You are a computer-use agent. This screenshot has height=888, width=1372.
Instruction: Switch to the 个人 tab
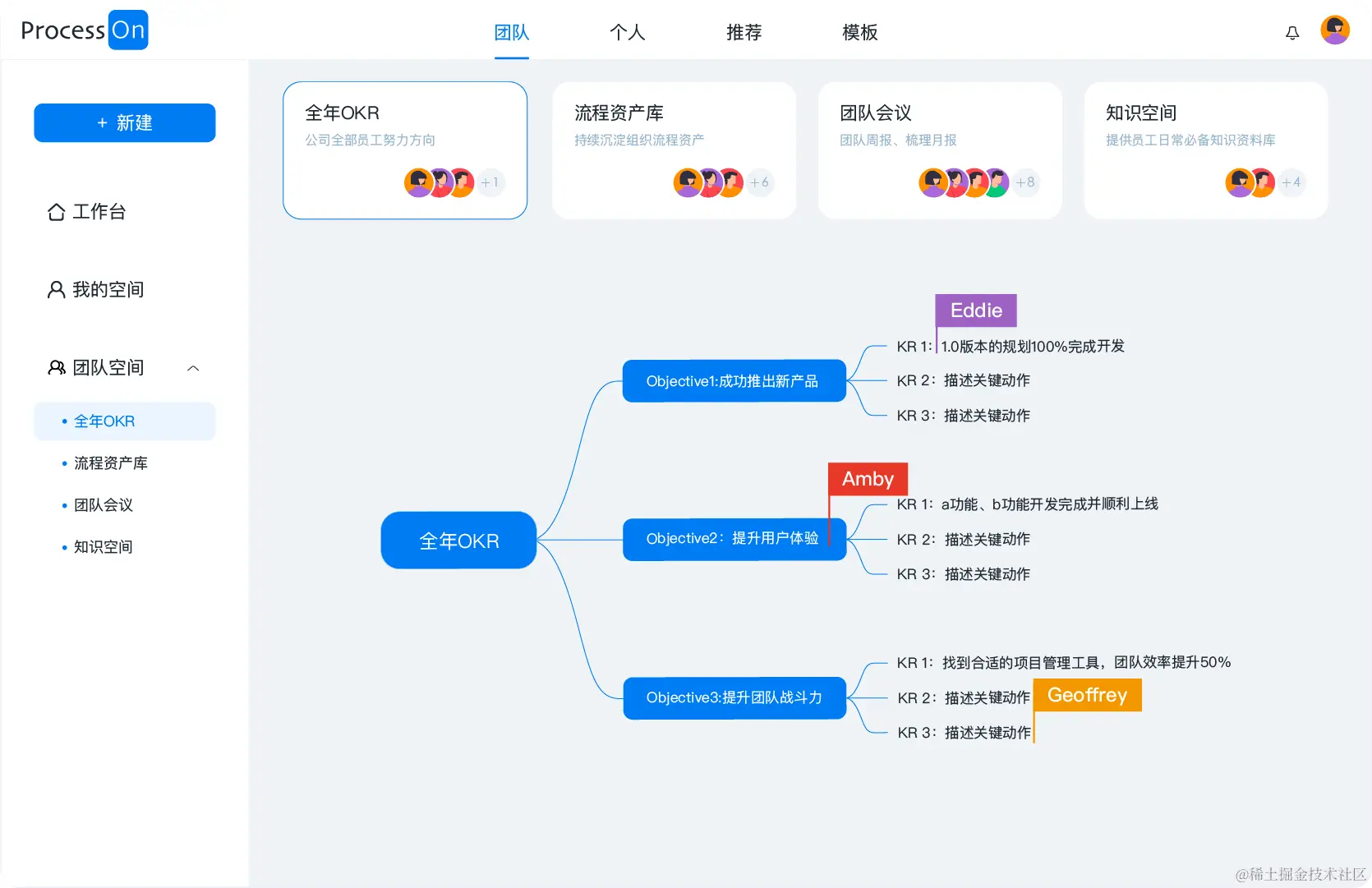coord(627,33)
